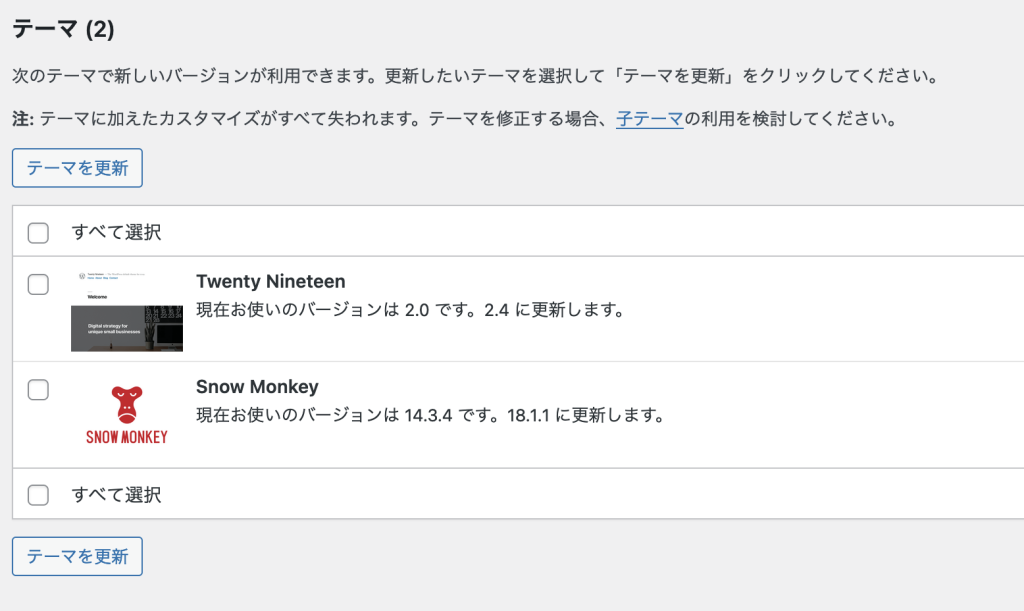Click the SNOW MONKEY red wordmark logo

pyautogui.click(x=126, y=437)
